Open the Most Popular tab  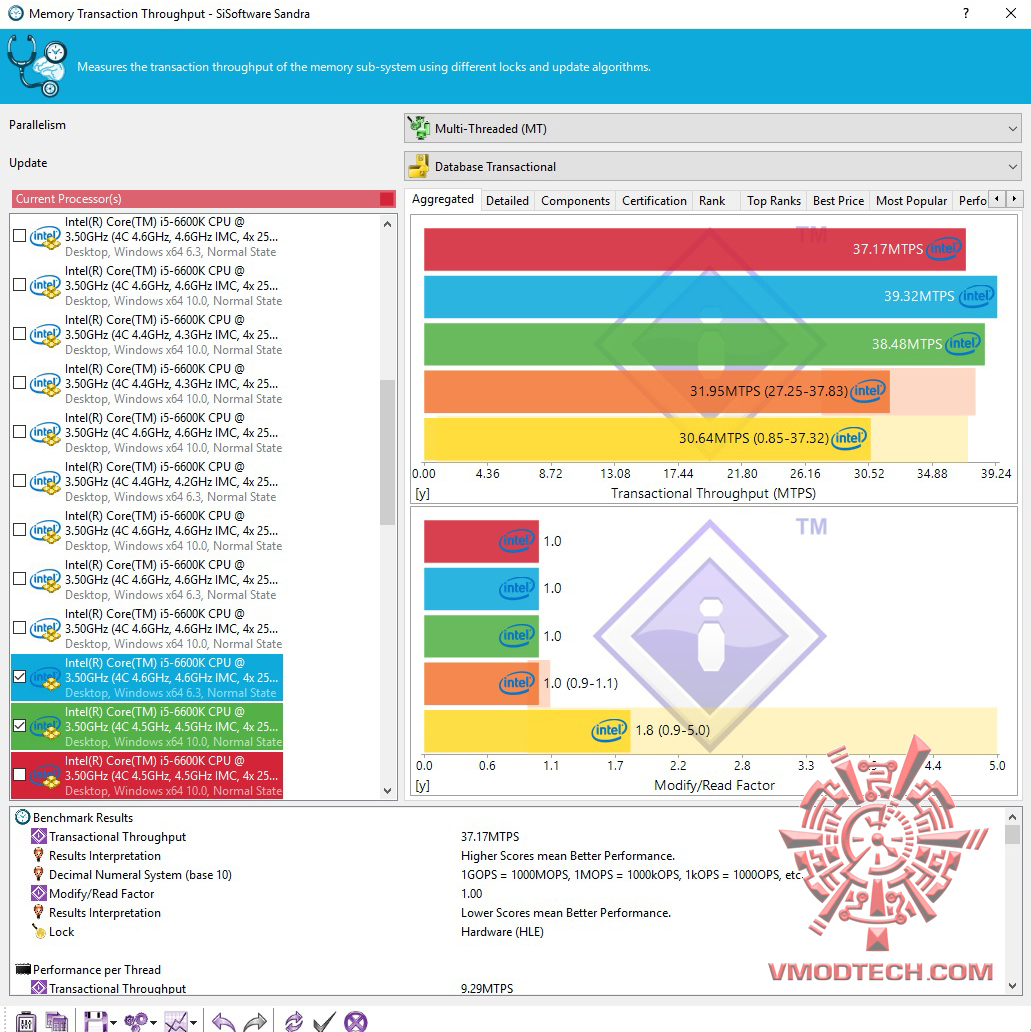pos(911,200)
